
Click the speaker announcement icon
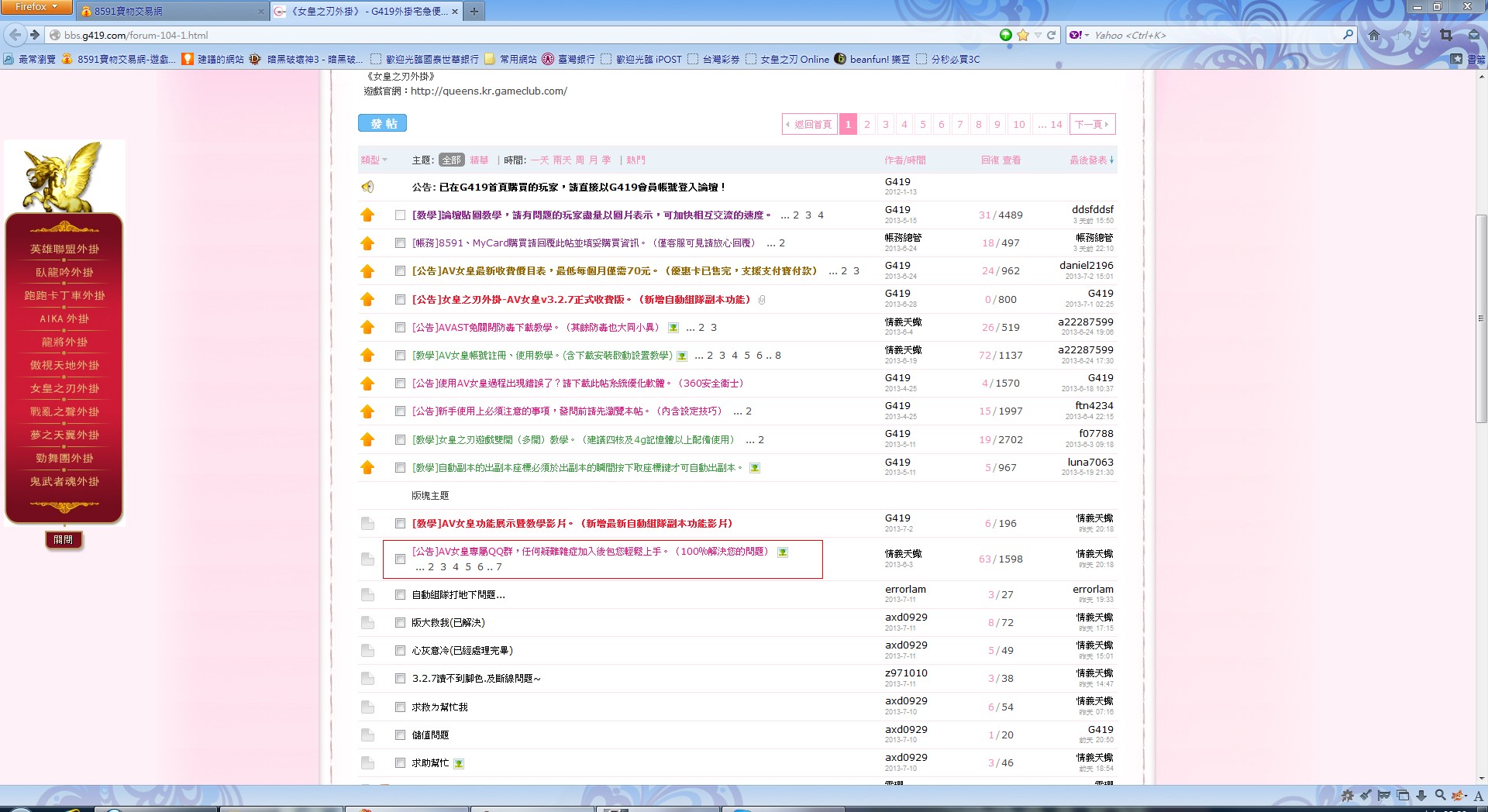[x=367, y=187]
